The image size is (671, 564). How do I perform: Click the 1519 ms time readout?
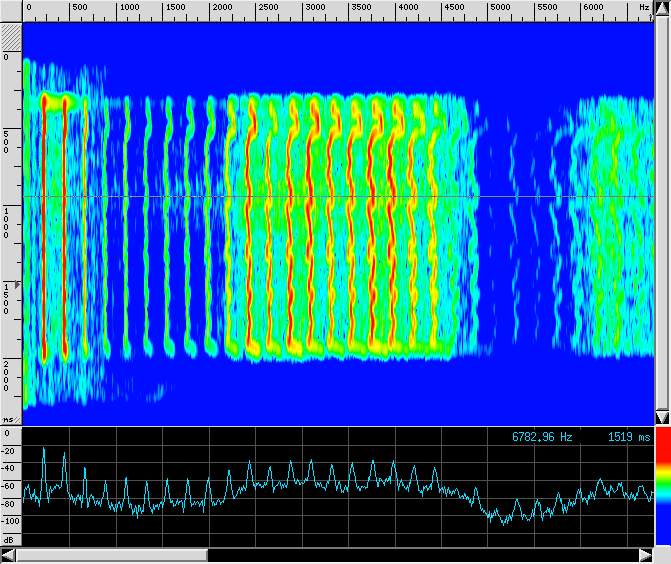click(x=629, y=437)
